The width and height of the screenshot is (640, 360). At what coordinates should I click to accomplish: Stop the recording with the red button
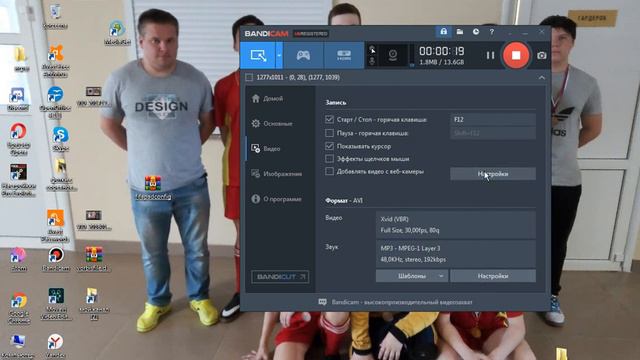(516, 55)
